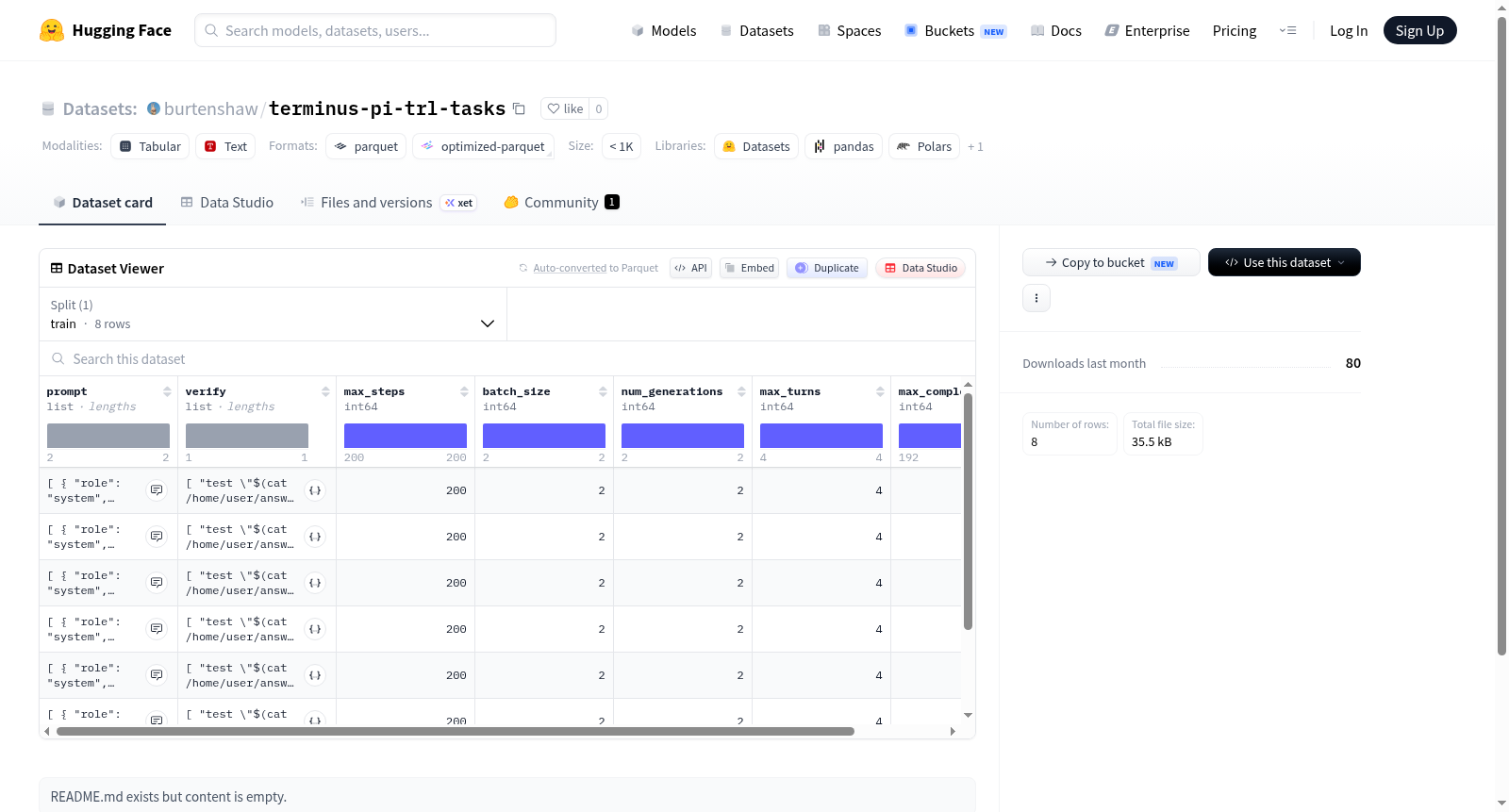Go to the Pricing page
Image resolution: width=1509 pixels, height=812 pixels.
click(x=1235, y=30)
